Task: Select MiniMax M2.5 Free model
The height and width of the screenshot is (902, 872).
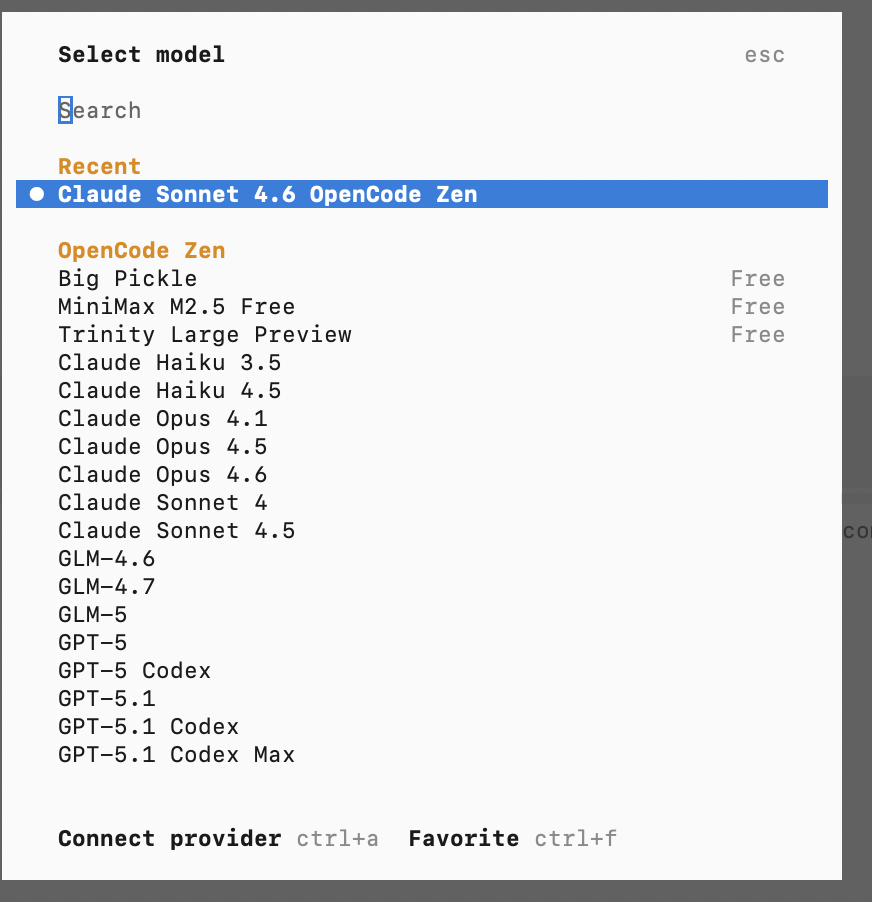Action: click(x=176, y=306)
